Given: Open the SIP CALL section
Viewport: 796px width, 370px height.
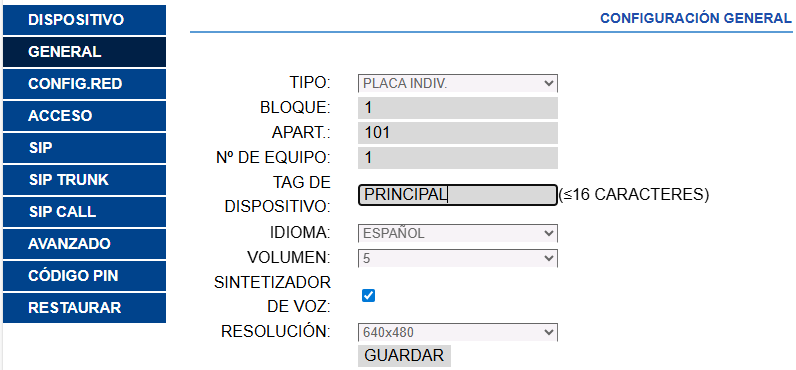Looking at the screenshot, I should click(x=84, y=212).
